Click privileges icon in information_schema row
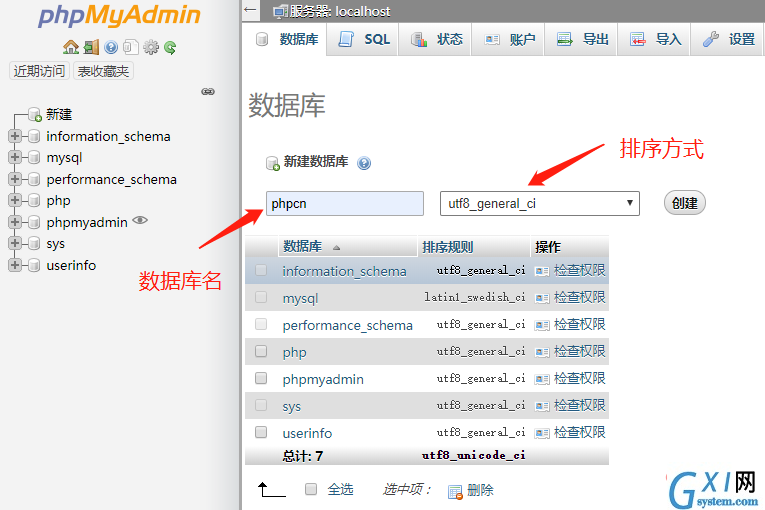Image resolution: width=765 pixels, height=510 pixels. (542, 271)
